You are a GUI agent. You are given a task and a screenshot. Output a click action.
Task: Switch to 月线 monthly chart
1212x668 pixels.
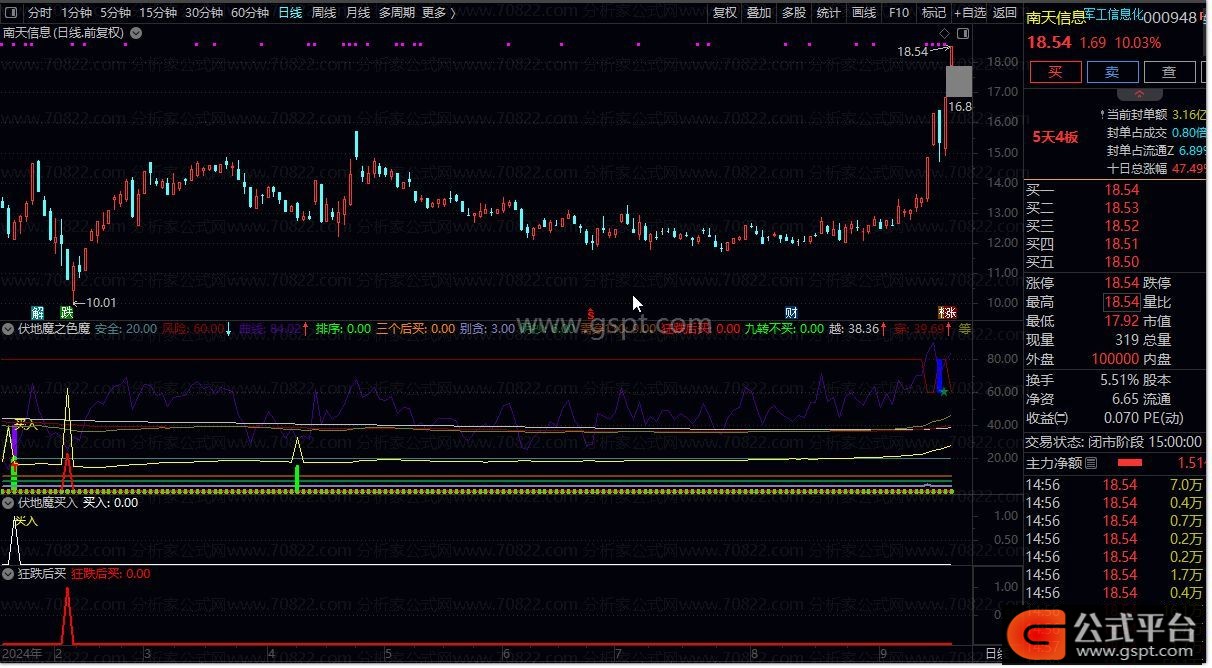(357, 13)
